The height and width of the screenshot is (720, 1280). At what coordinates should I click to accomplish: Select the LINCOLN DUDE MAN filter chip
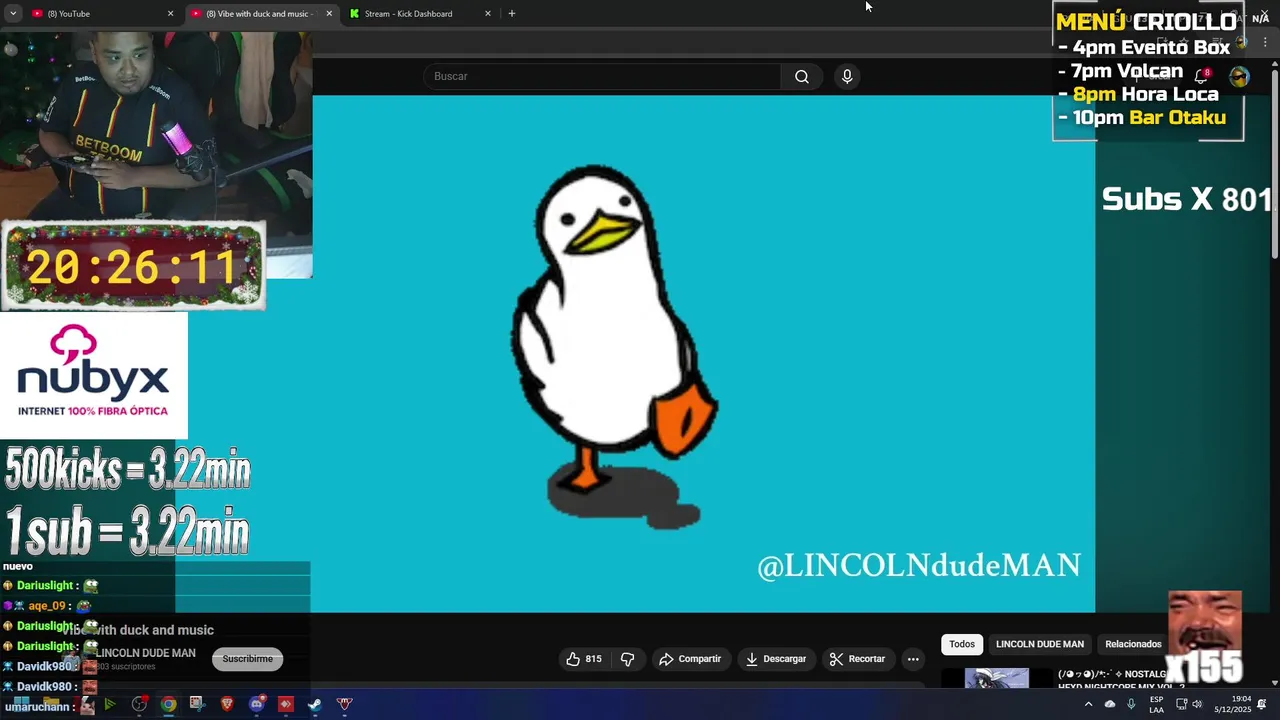tap(1040, 644)
